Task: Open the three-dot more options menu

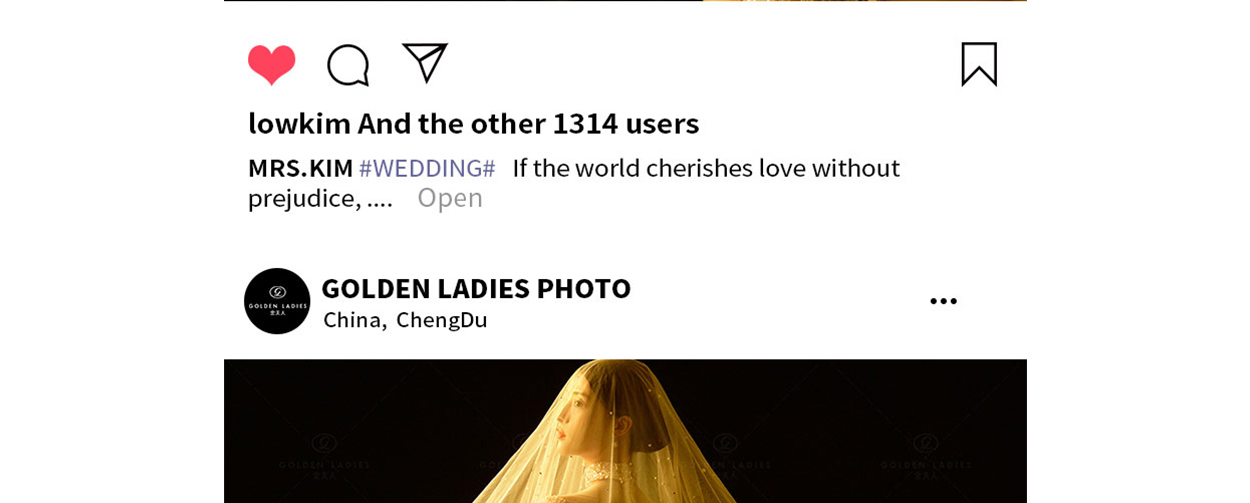Action: click(943, 301)
